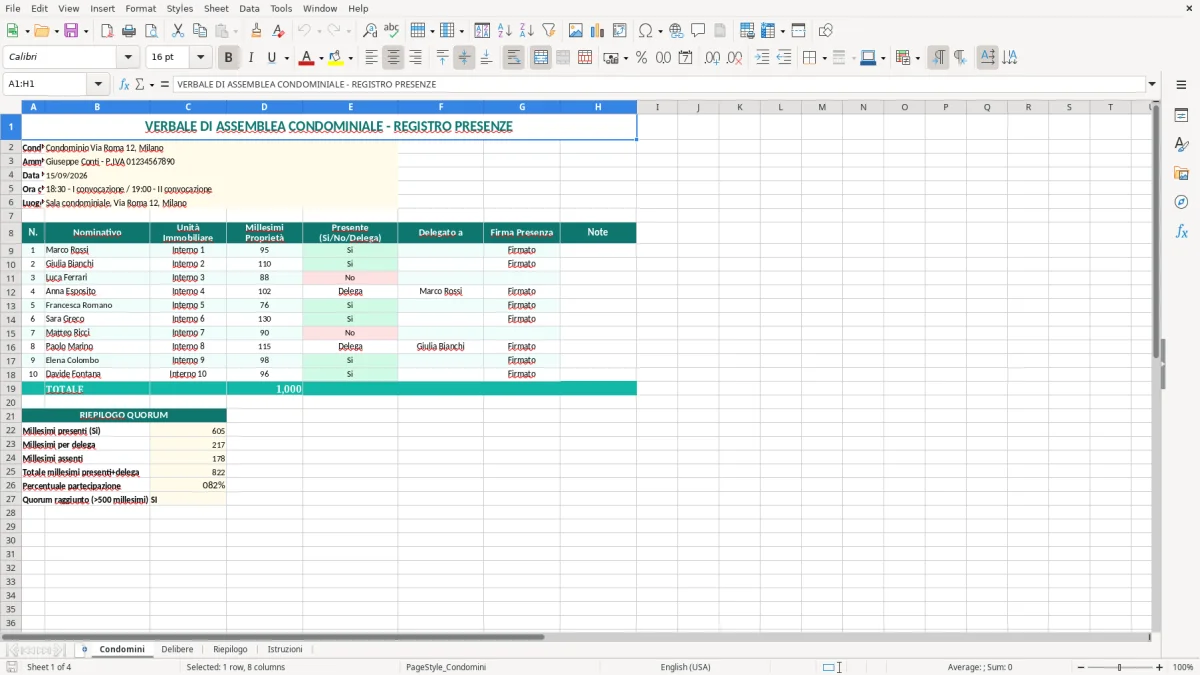Click the yellow Background Color swatch
Image resolution: width=1200 pixels, height=675 pixels.
[x=336, y=58]
